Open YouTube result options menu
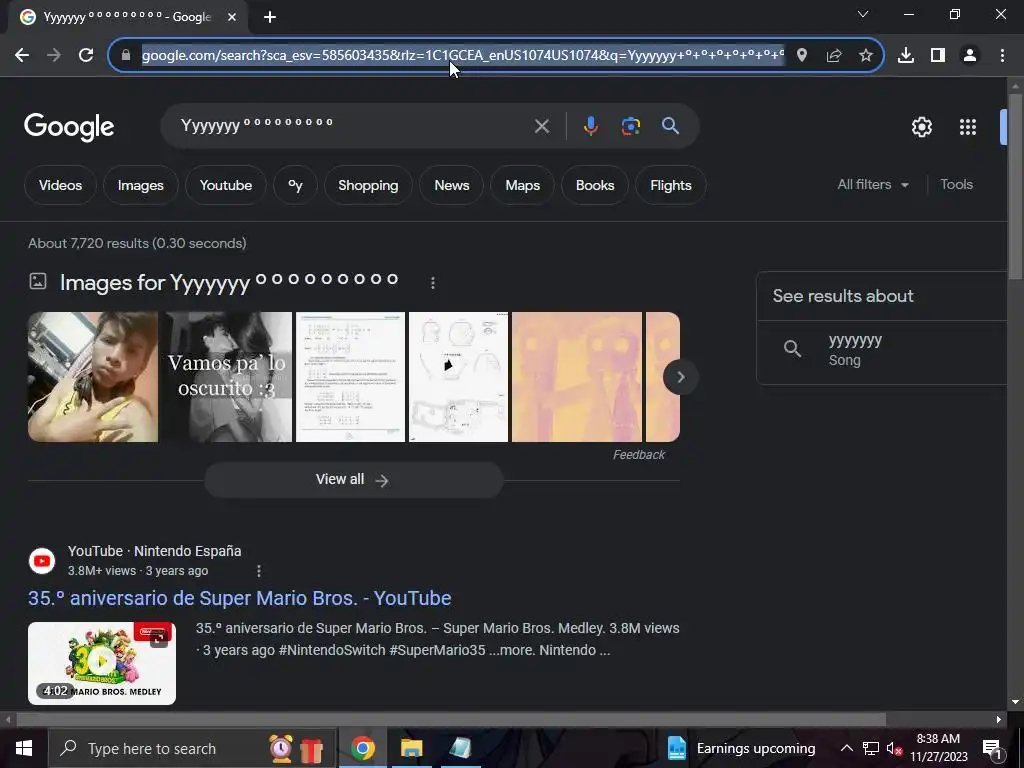Screen dimensions: 1024x768 coord(259,571)
